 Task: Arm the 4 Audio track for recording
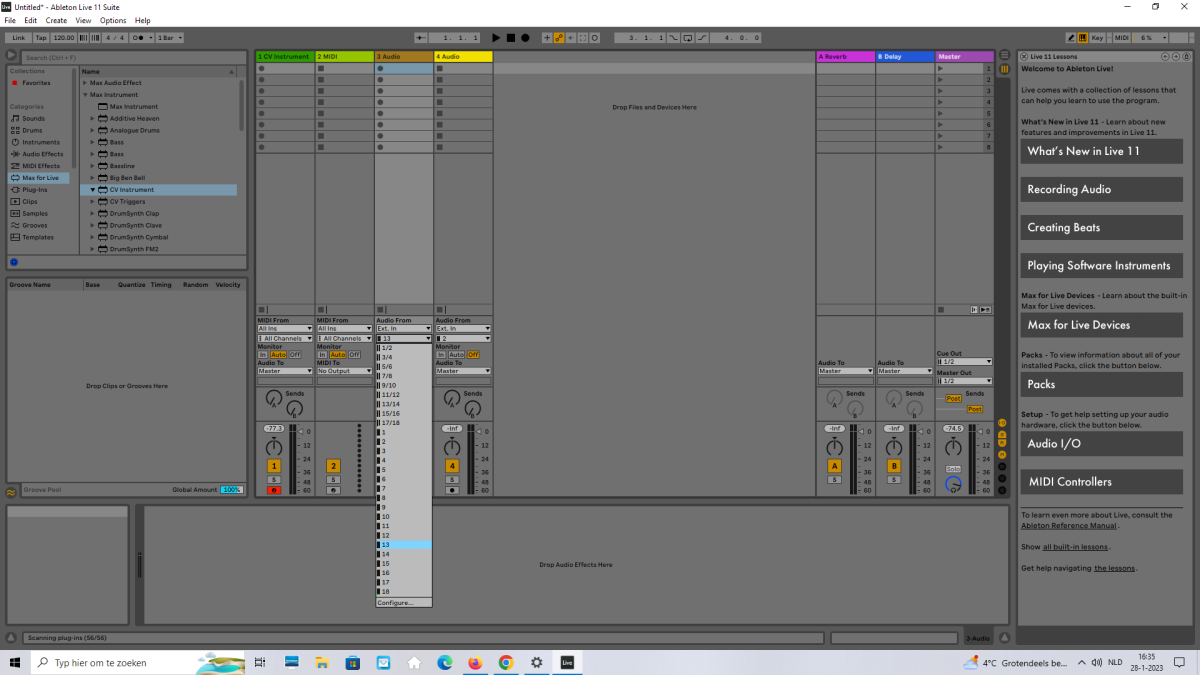452,490
